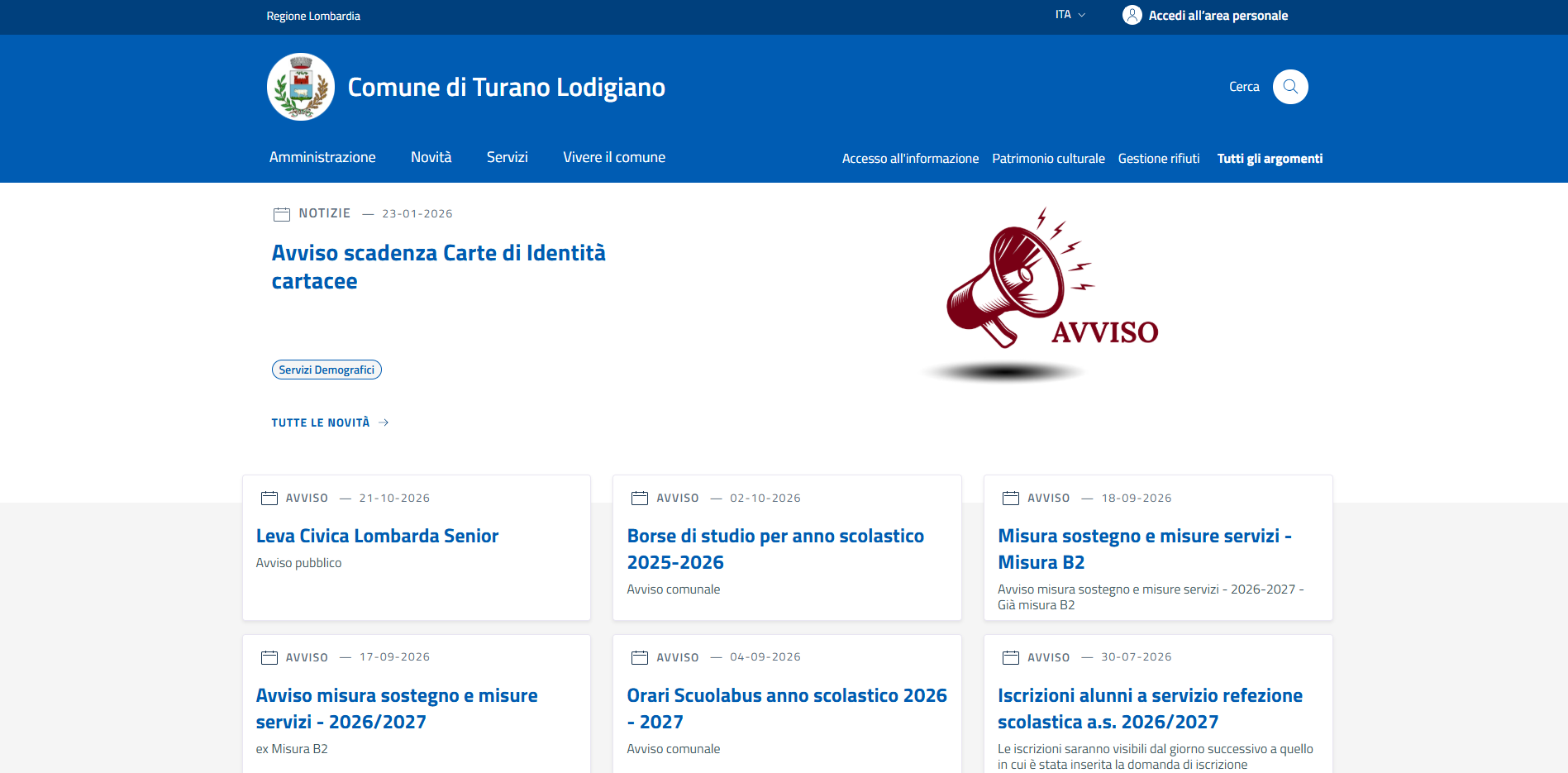Click the 'Avviso pubblico' description text
The width and height of the screenshot is (1568, 773).
298,563
